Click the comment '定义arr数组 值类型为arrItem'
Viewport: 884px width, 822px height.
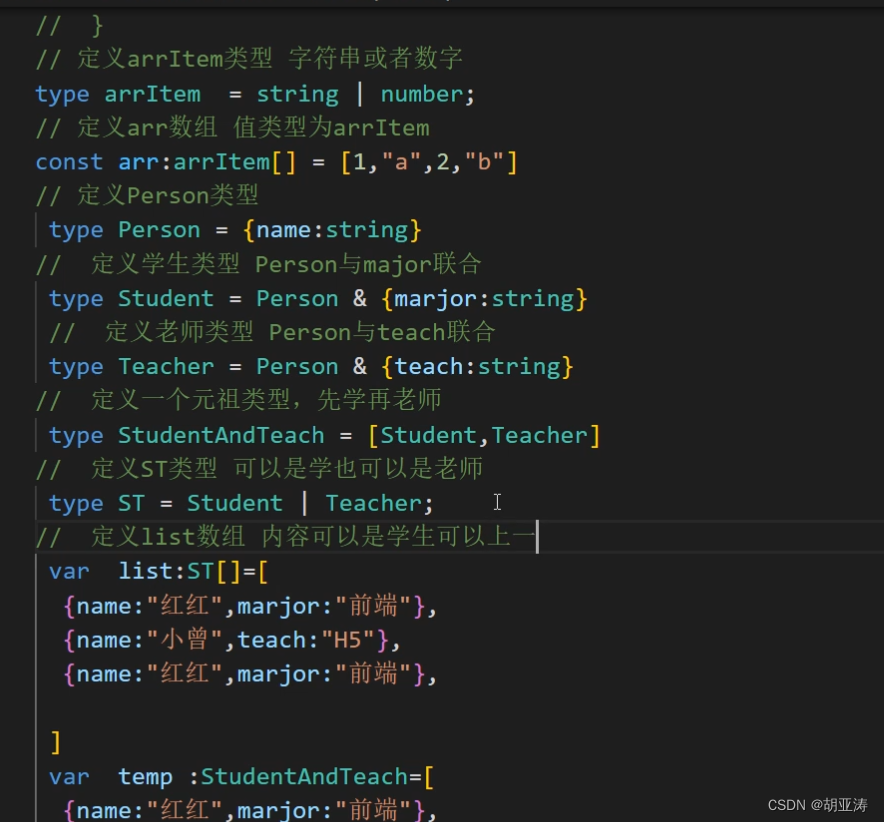[232, 128]
